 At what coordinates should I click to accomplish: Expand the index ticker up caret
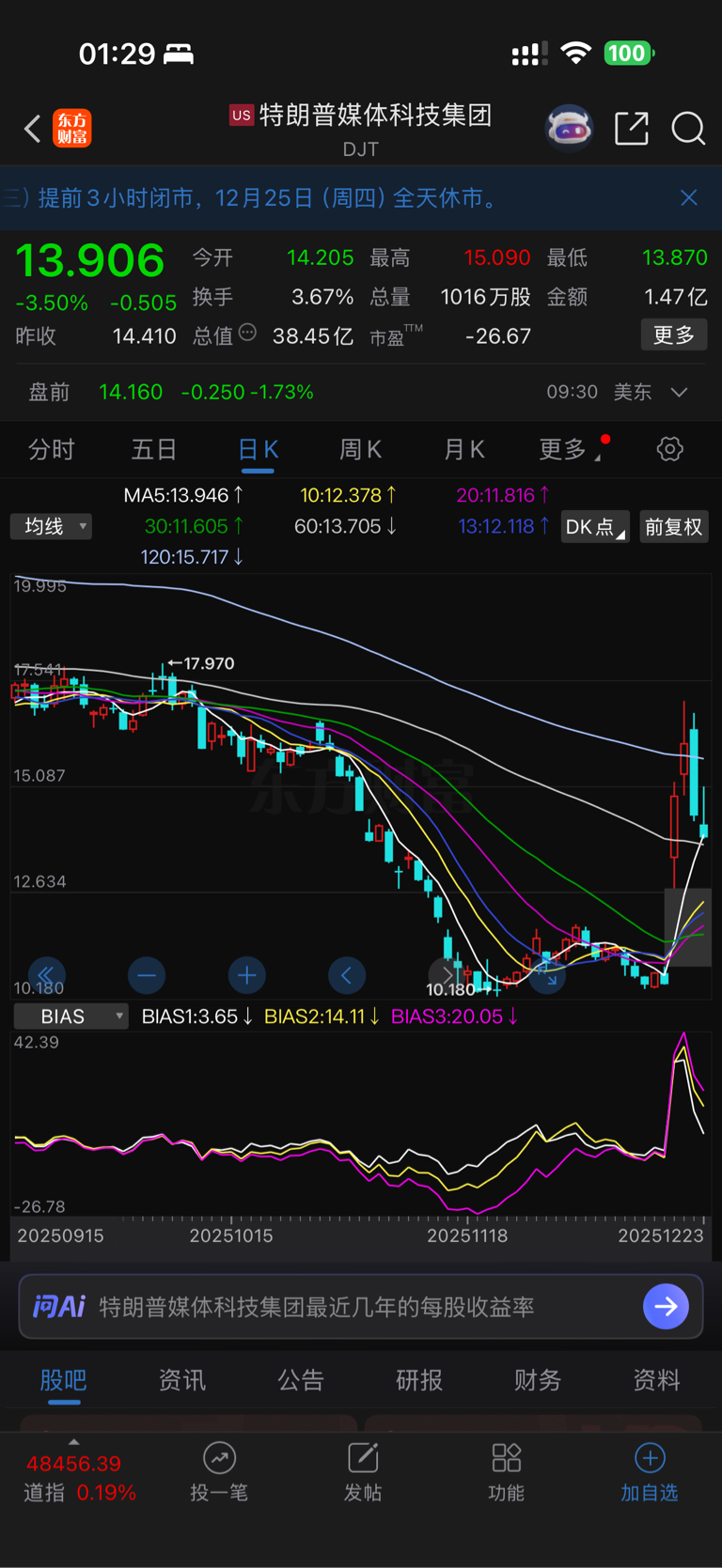pyautogui.click(x=74, y=1442)
